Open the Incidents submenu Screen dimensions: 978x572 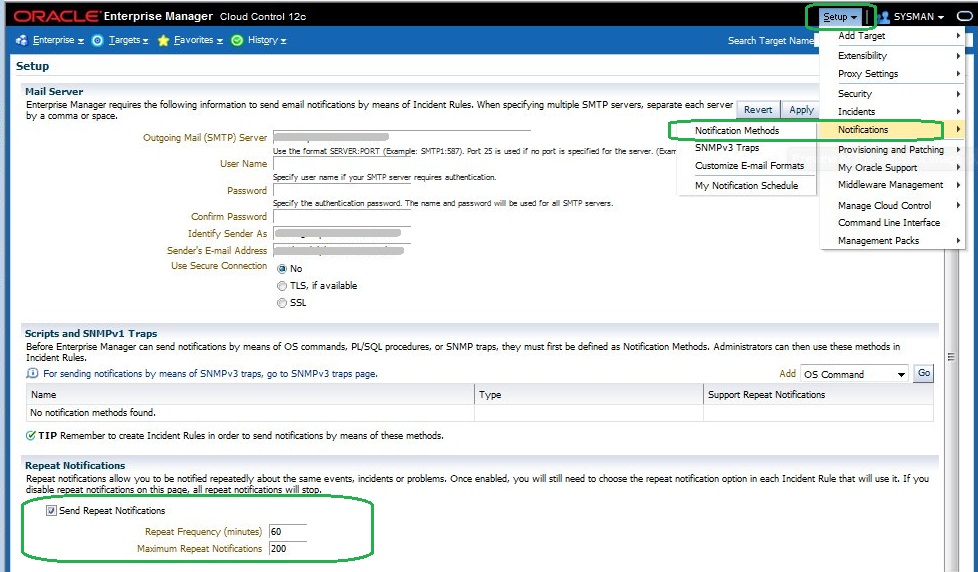[x=892, y=112]
